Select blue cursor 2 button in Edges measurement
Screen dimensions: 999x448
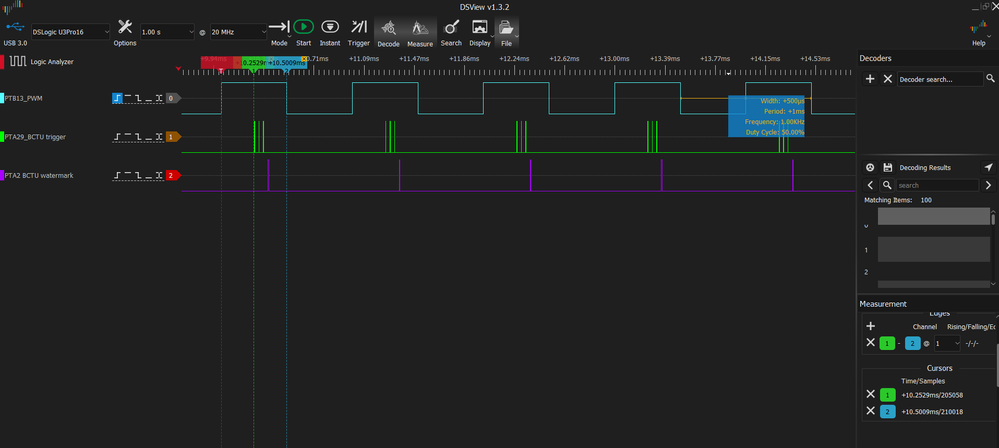912,343
